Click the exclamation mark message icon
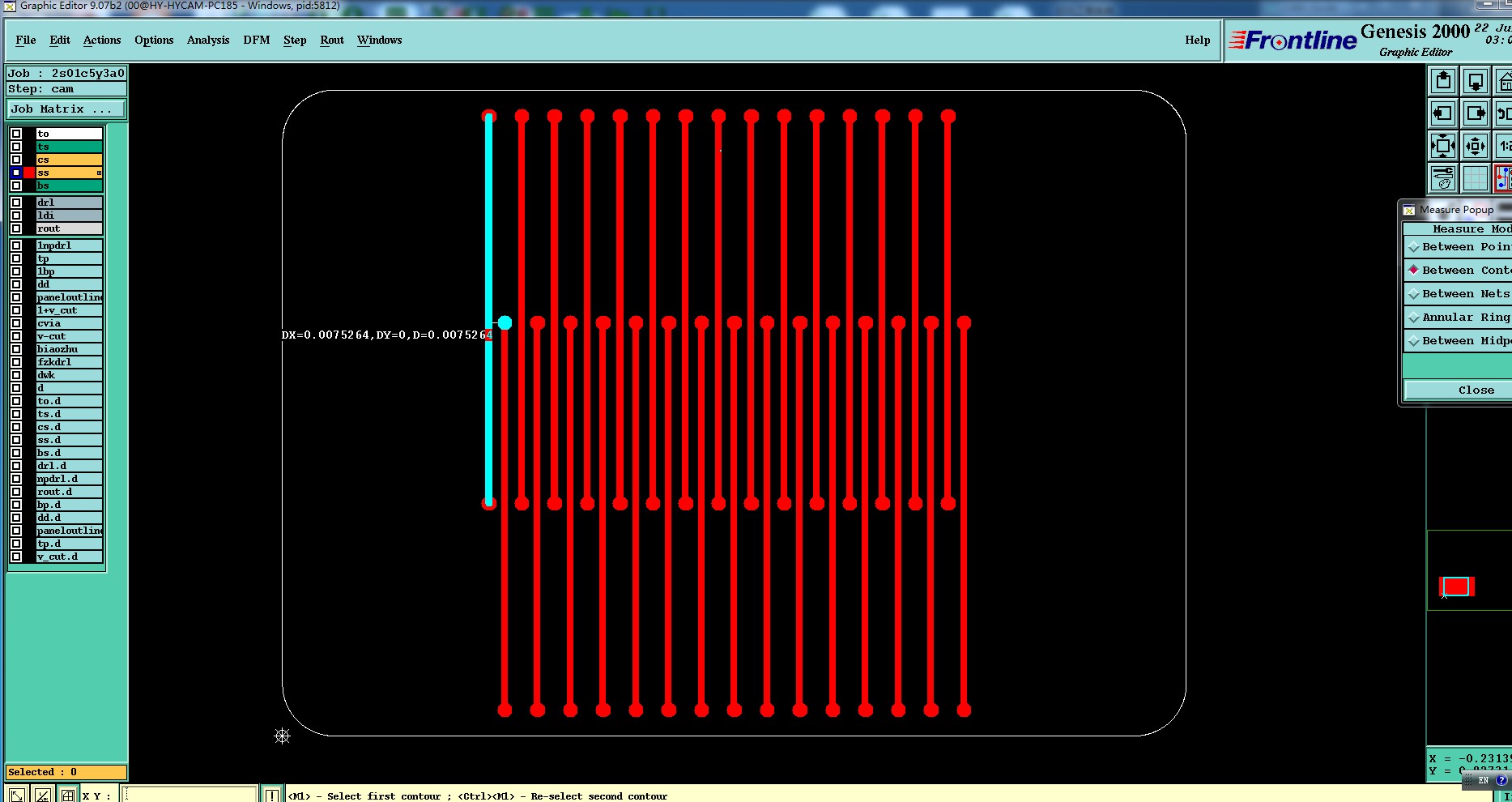Screen dimensions: 1512x802 tap(272, 795)
